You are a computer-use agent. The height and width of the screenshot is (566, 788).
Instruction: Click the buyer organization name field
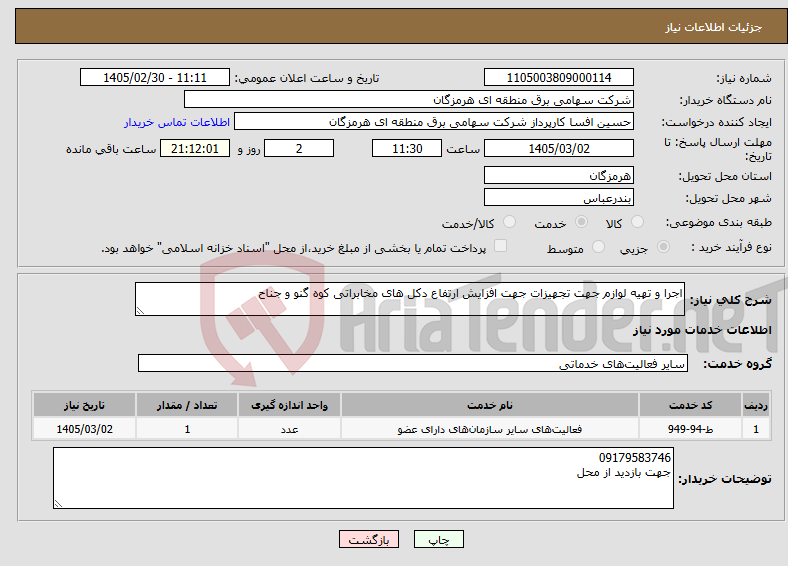coord(409,100)
